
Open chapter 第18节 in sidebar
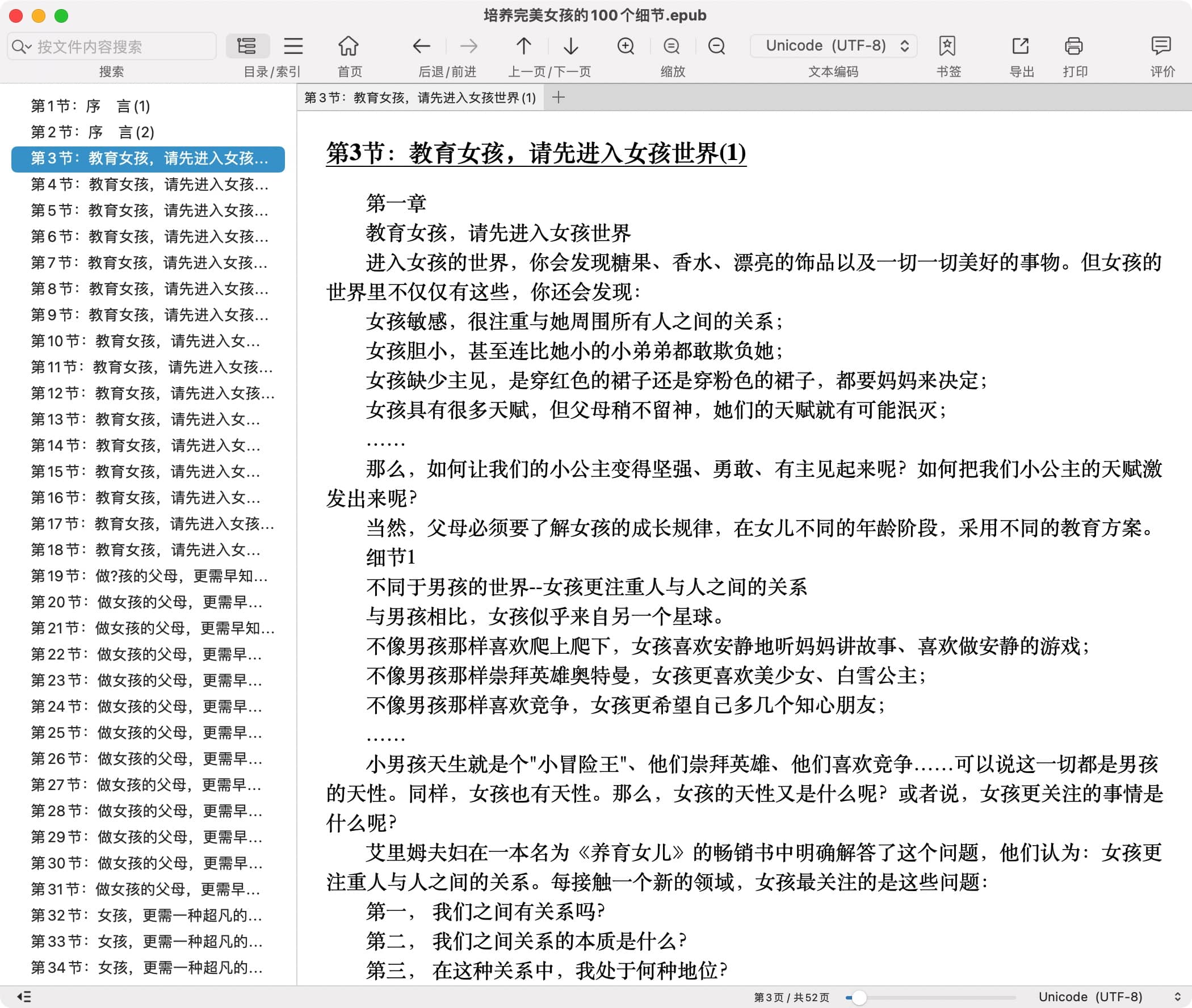(146, 551)
